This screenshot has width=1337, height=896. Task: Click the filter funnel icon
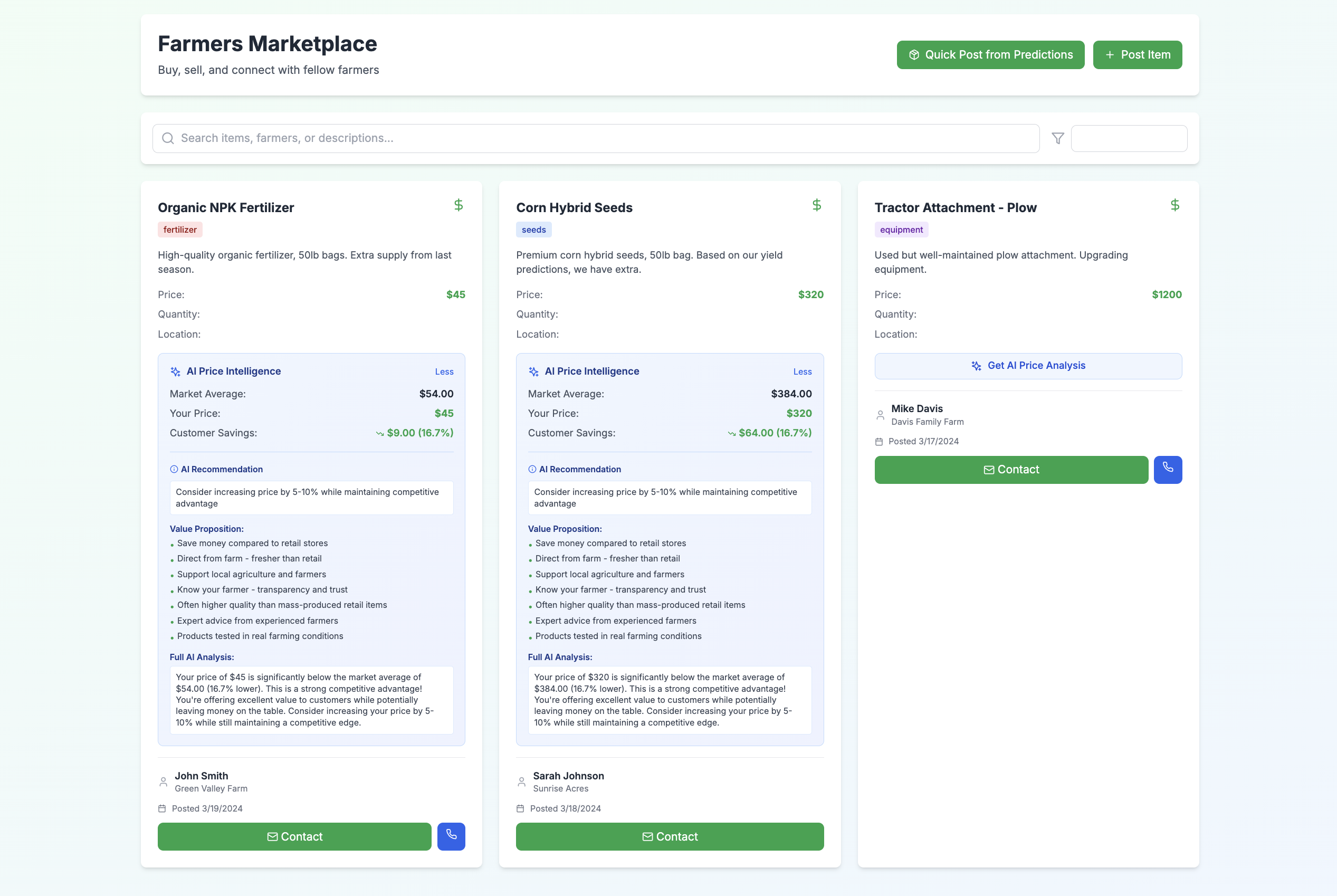pos(1057,138)
